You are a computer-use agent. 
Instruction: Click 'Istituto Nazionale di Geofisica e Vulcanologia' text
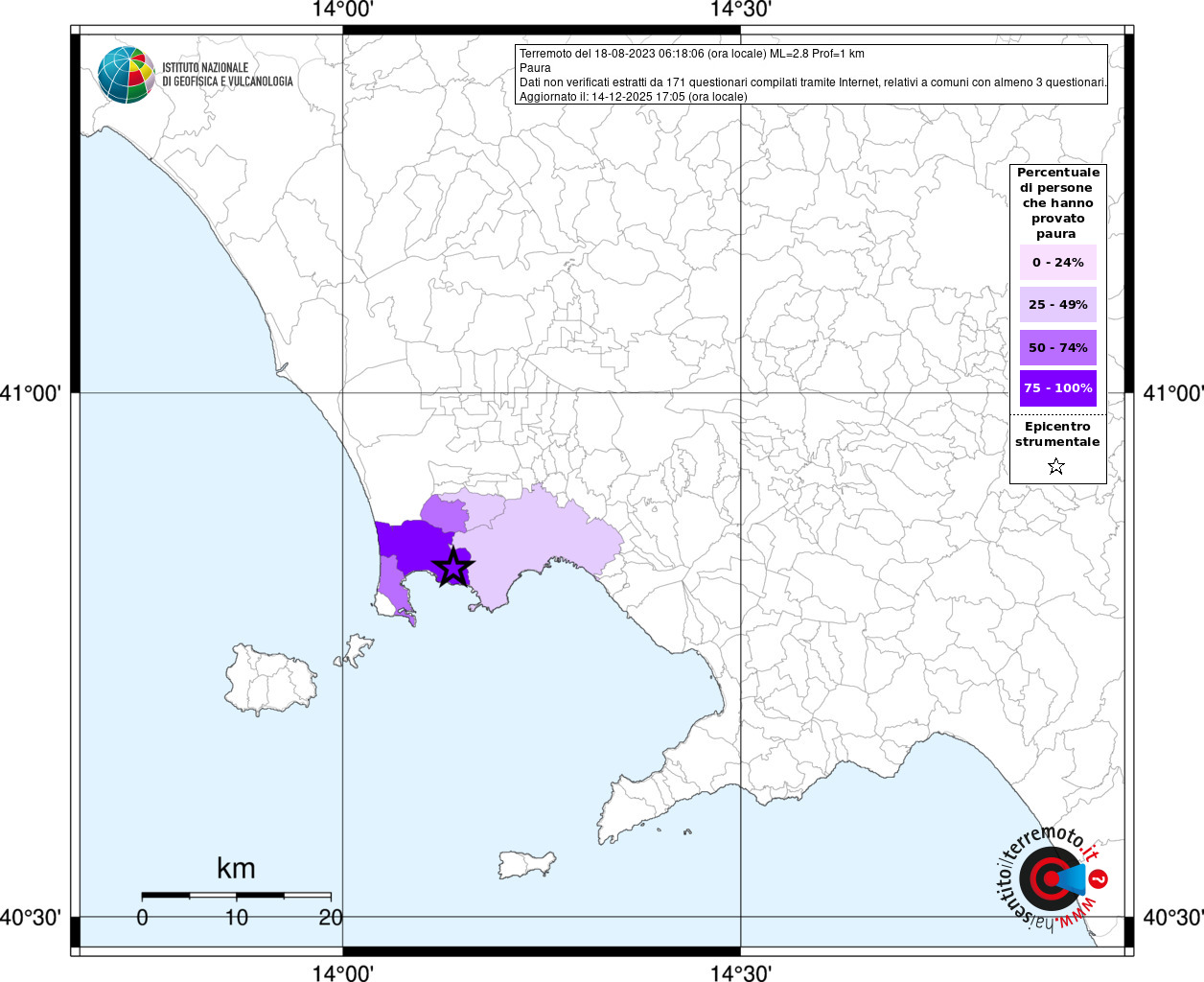(227, 75)
